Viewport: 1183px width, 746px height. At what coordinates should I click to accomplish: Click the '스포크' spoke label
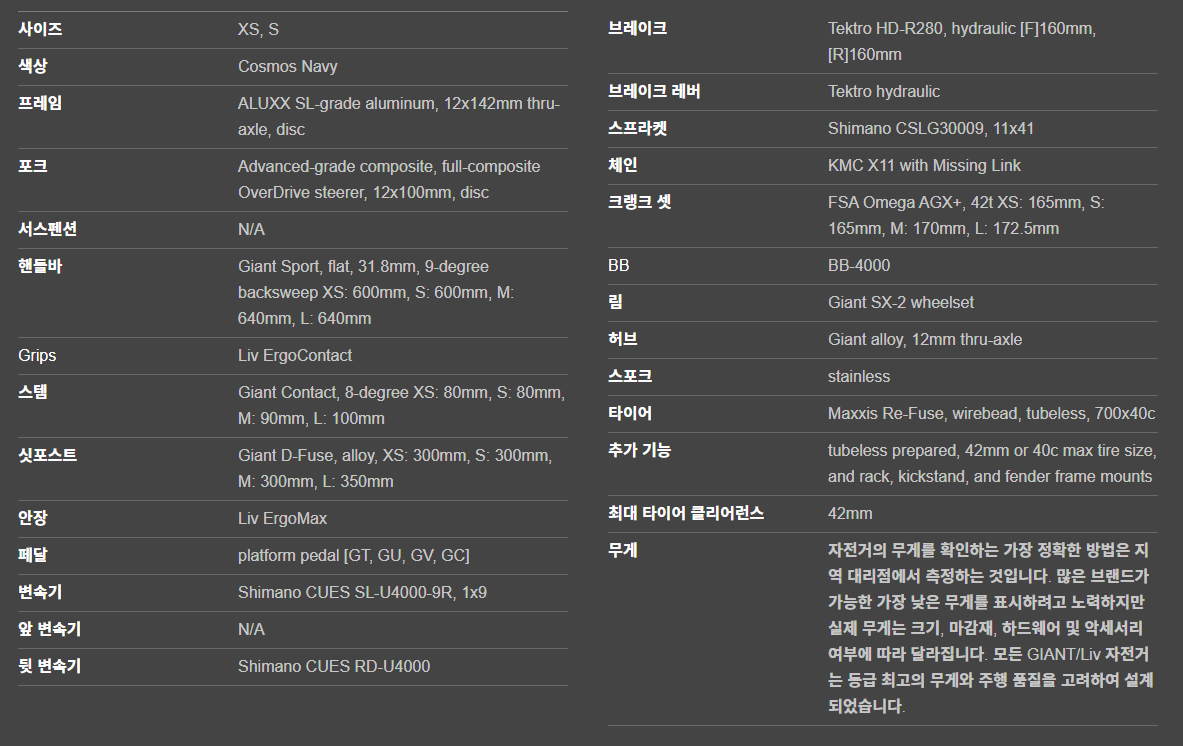[630, 376]
